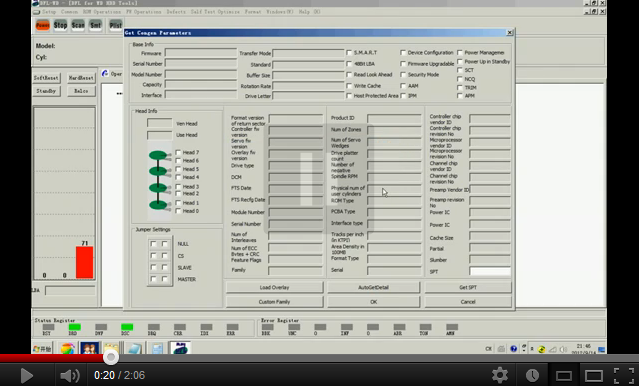Click the LBA input field

tap(70, 290)
